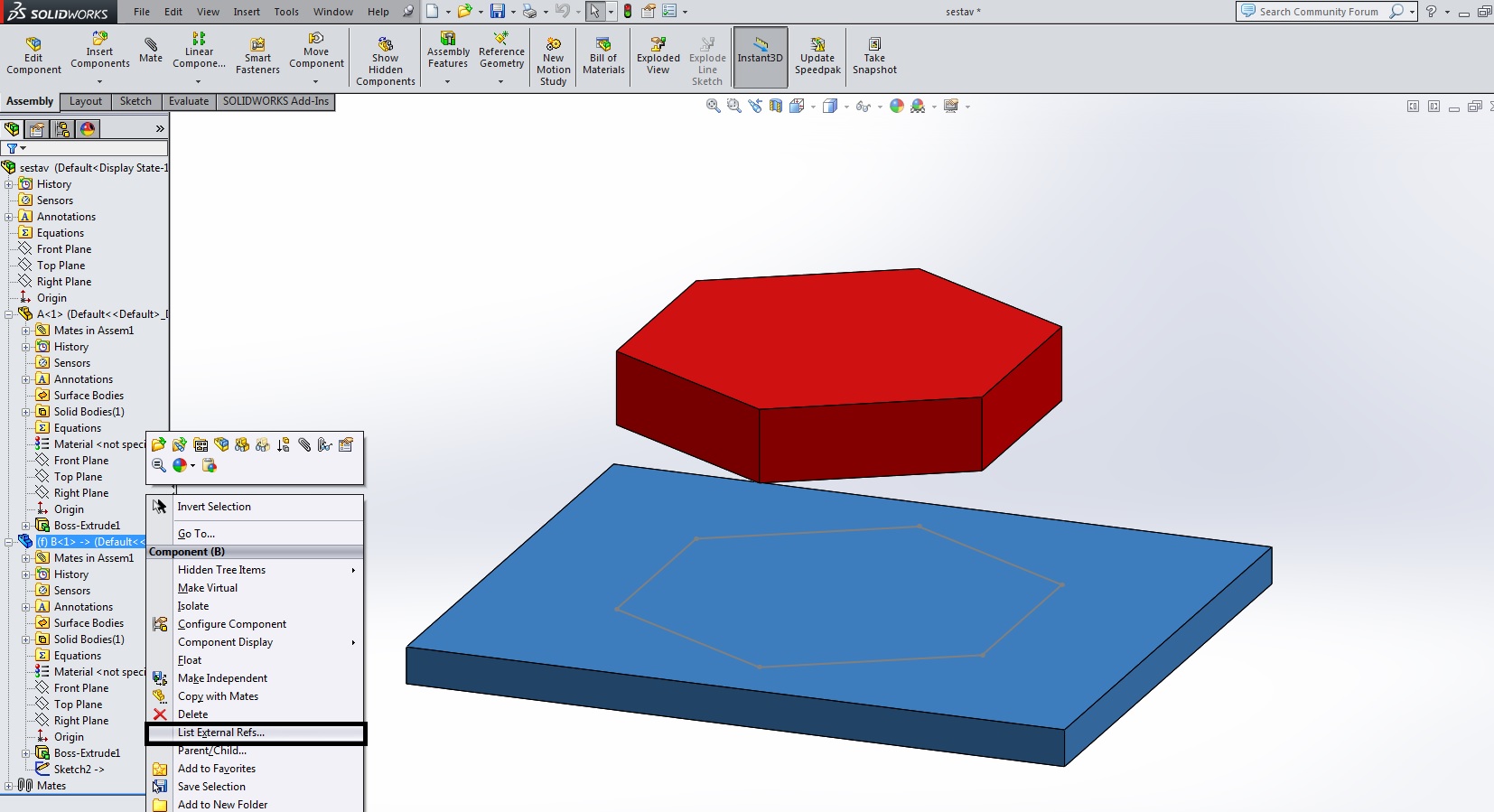Click the Mate tool in the ribbon
The image size is (1494, 812).
[x=151, y=50]
